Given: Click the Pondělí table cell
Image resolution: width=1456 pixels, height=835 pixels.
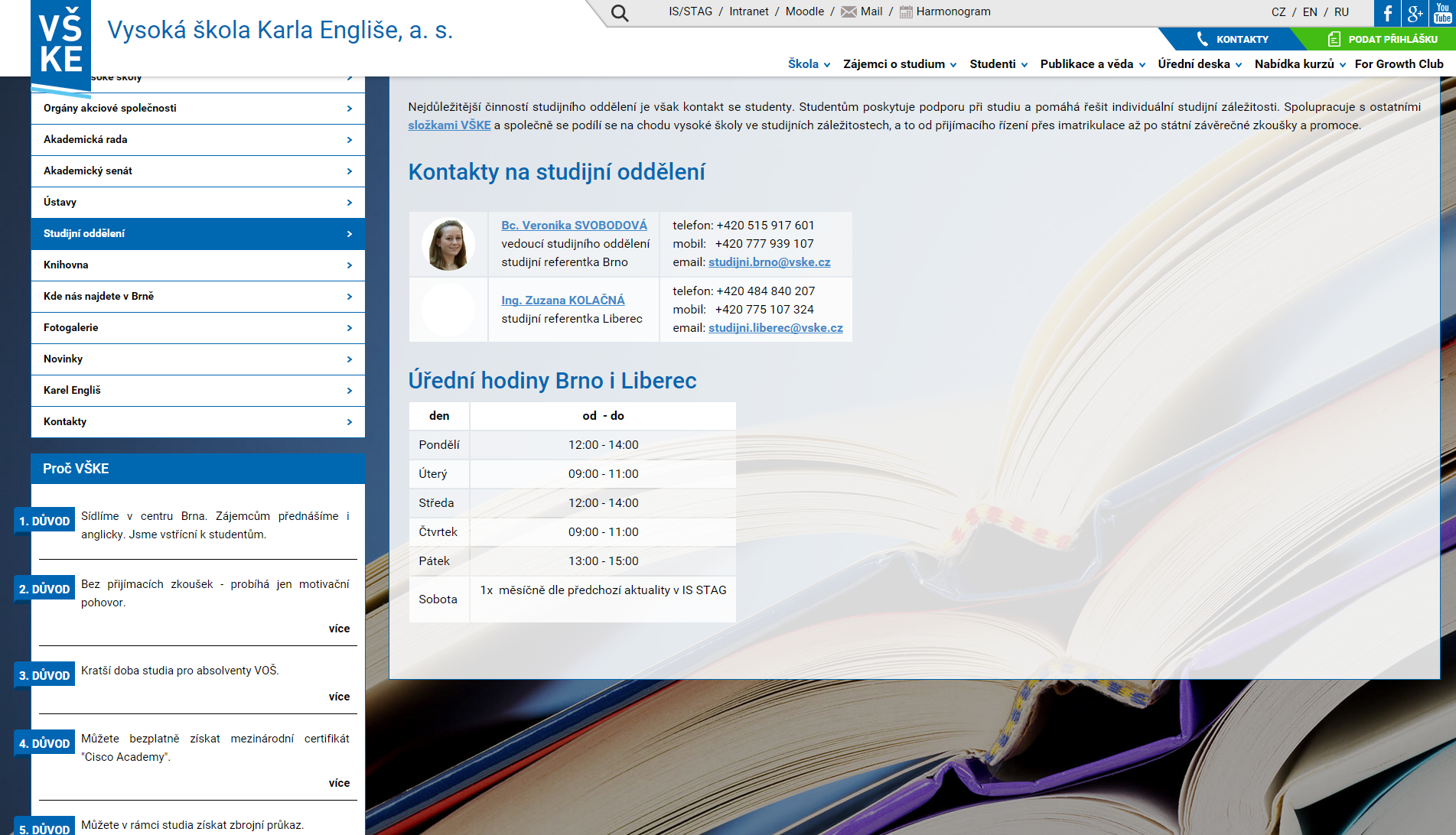Looking at the screenshot, I should tap(439, 445).
